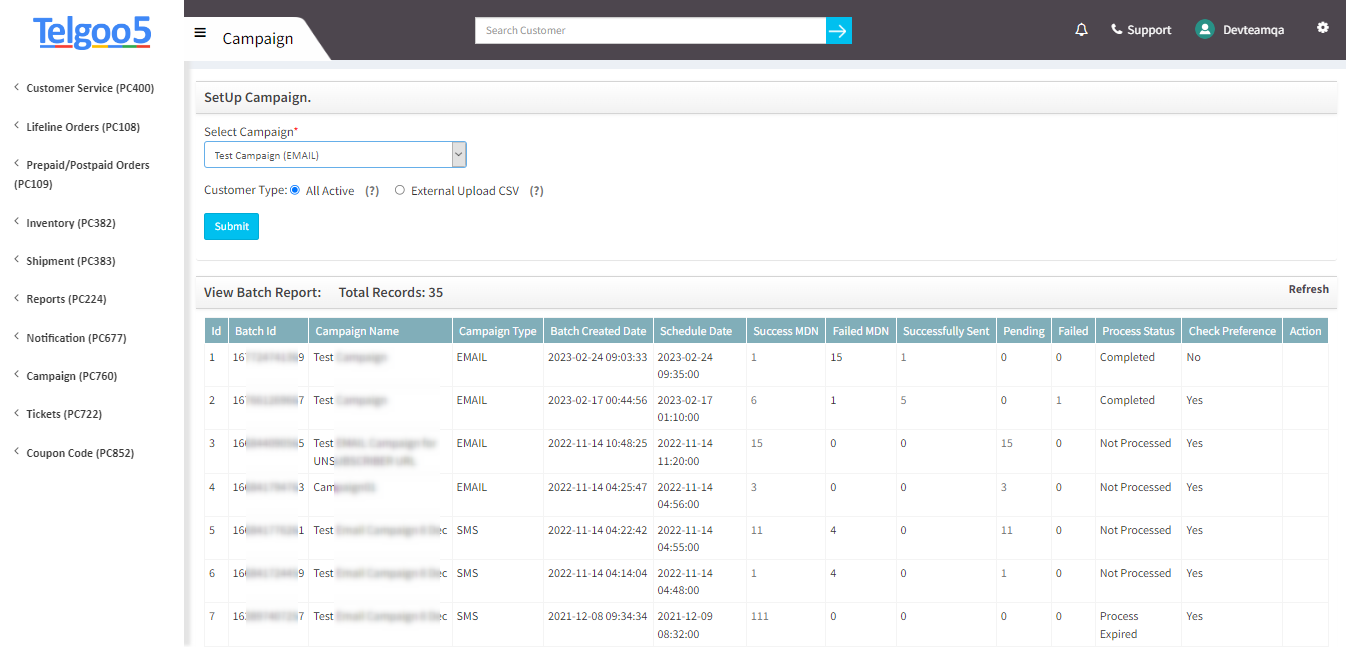Click the notification bell icon
Image resolution: width=1346 pixels, height=647 pixels.
pos(1081,30)
